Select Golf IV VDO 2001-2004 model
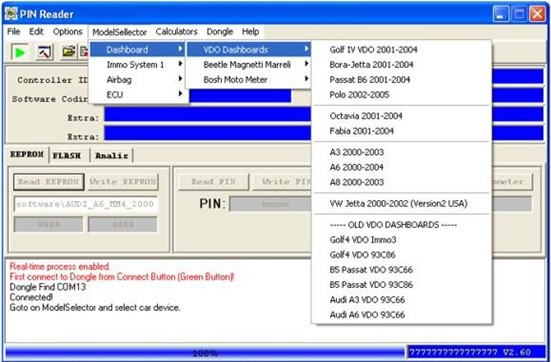The image size is (551, 362). [x=373, y=50]
